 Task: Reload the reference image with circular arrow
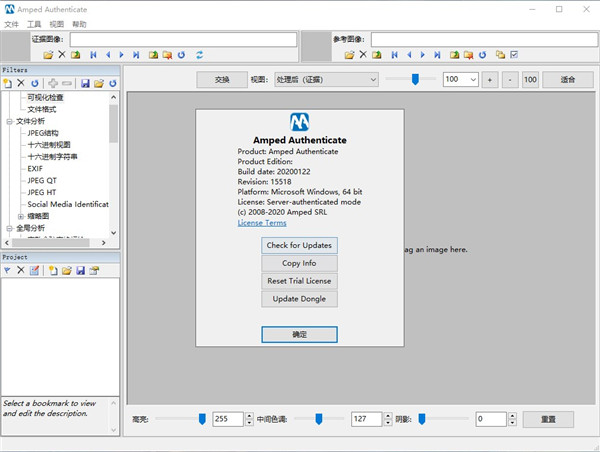(483, 55)
